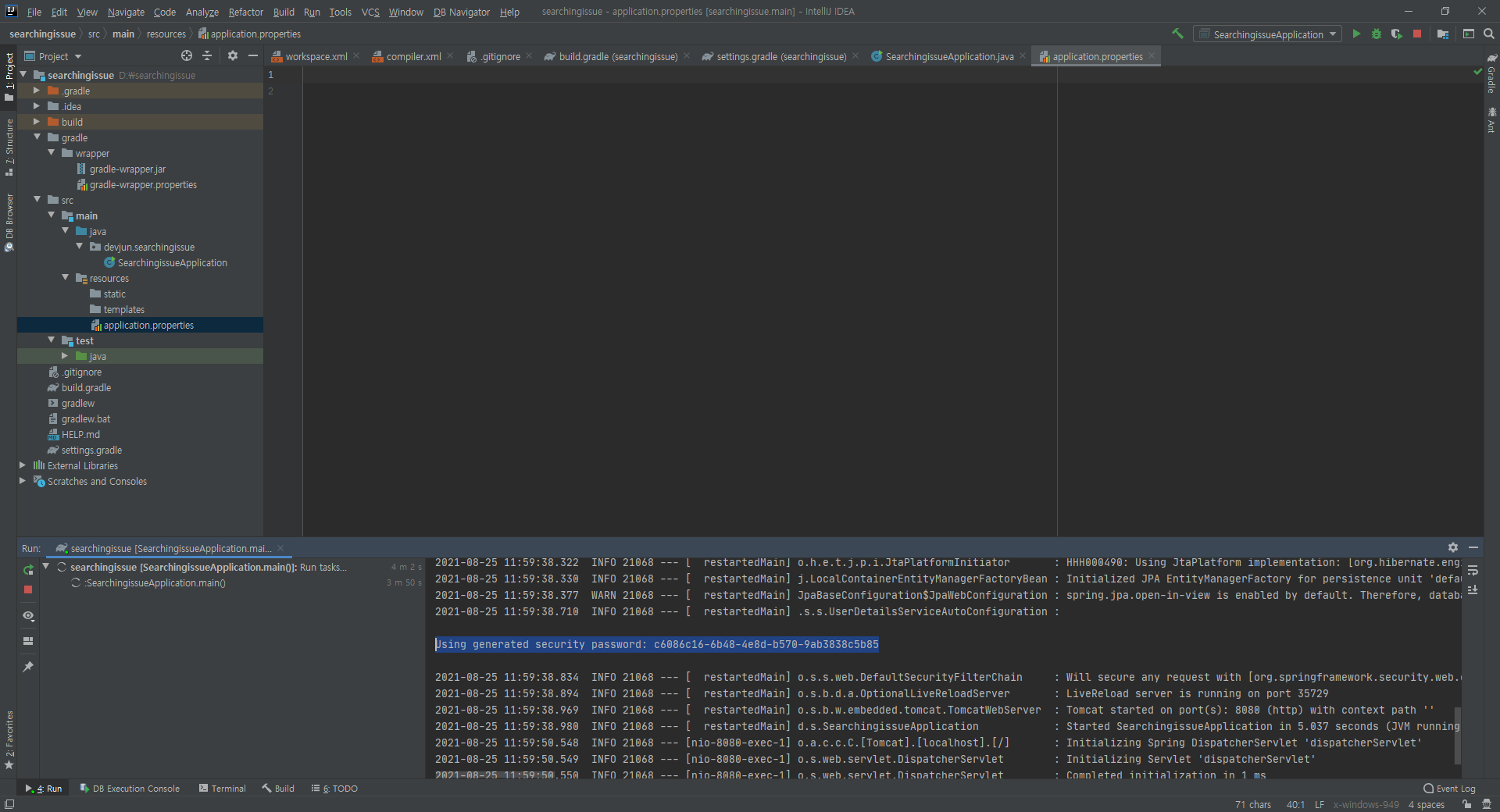Screen dimensions: 1500x812
Task: Locate current file with the crosshair icon
Action: click(x=186, y=55)
